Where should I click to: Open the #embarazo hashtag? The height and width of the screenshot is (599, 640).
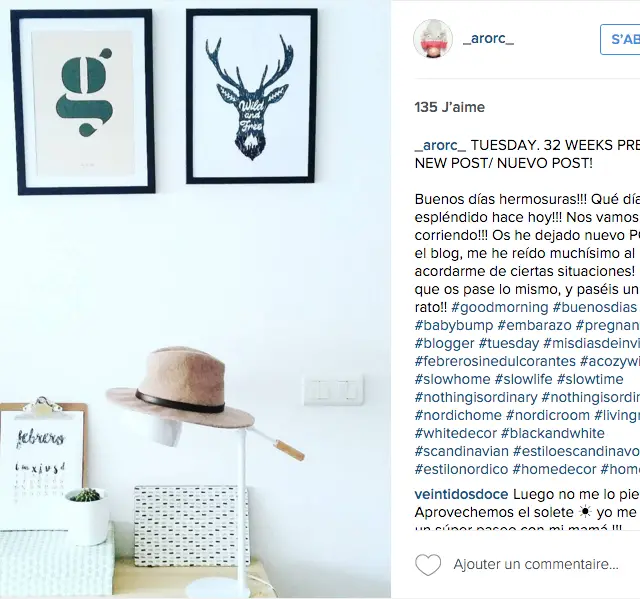pos(535,325)
